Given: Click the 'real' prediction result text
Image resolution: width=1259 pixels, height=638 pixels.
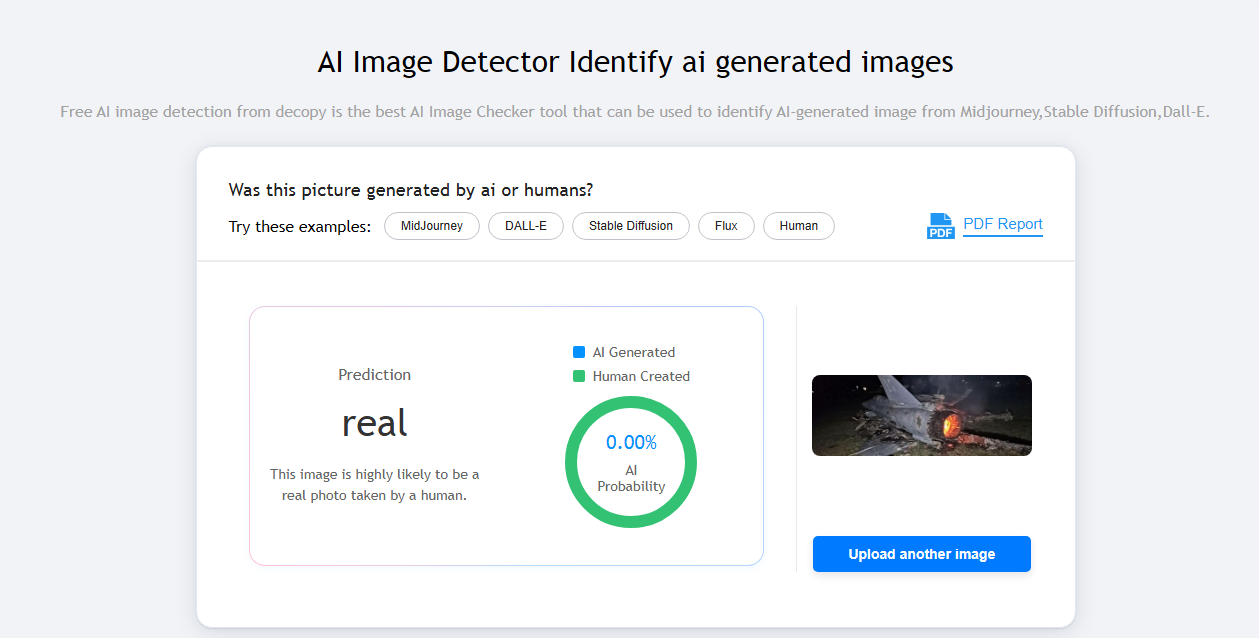Looking at the screenshot, I should pos(375,423).
